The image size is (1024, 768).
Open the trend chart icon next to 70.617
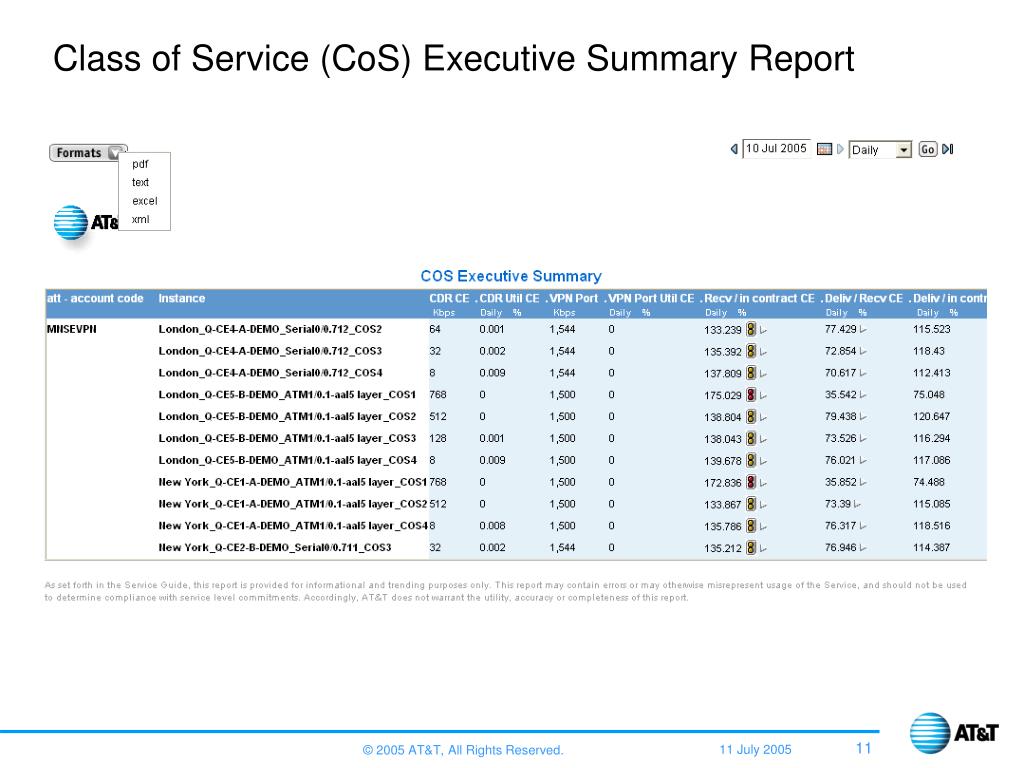click(x=863, y=374)
